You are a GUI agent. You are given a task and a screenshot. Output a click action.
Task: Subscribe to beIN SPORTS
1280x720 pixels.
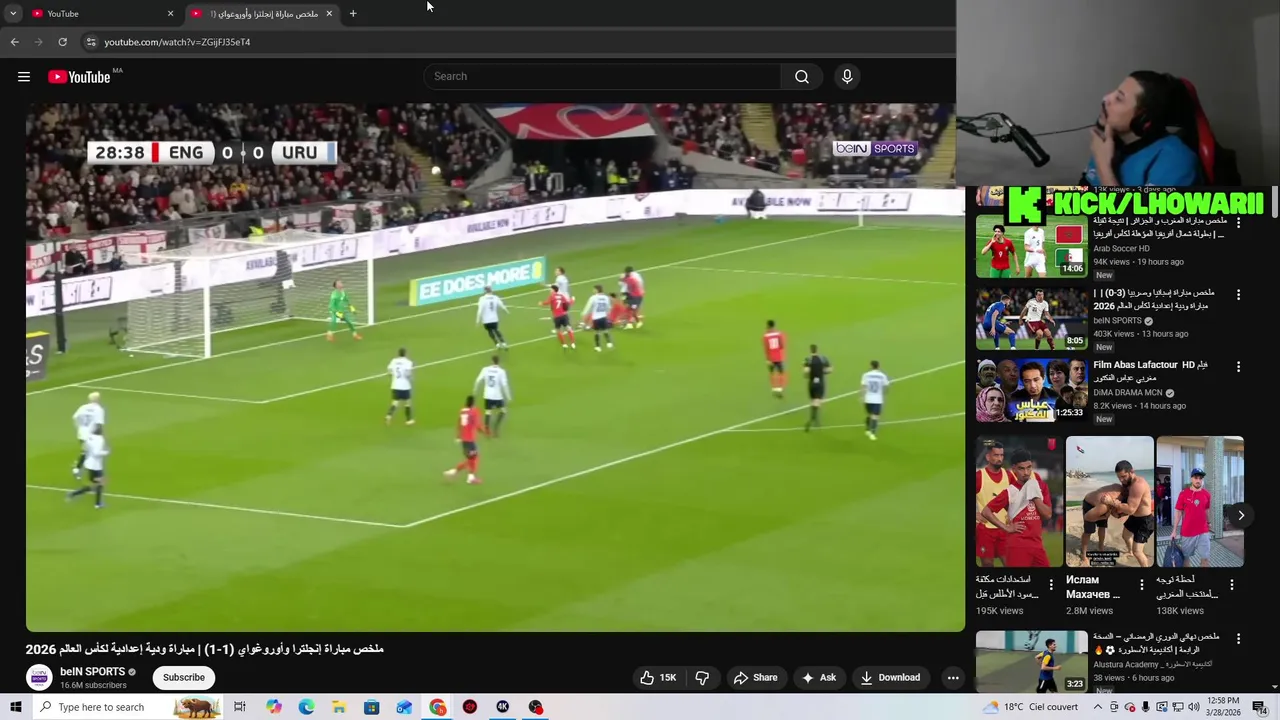[184, 677]
